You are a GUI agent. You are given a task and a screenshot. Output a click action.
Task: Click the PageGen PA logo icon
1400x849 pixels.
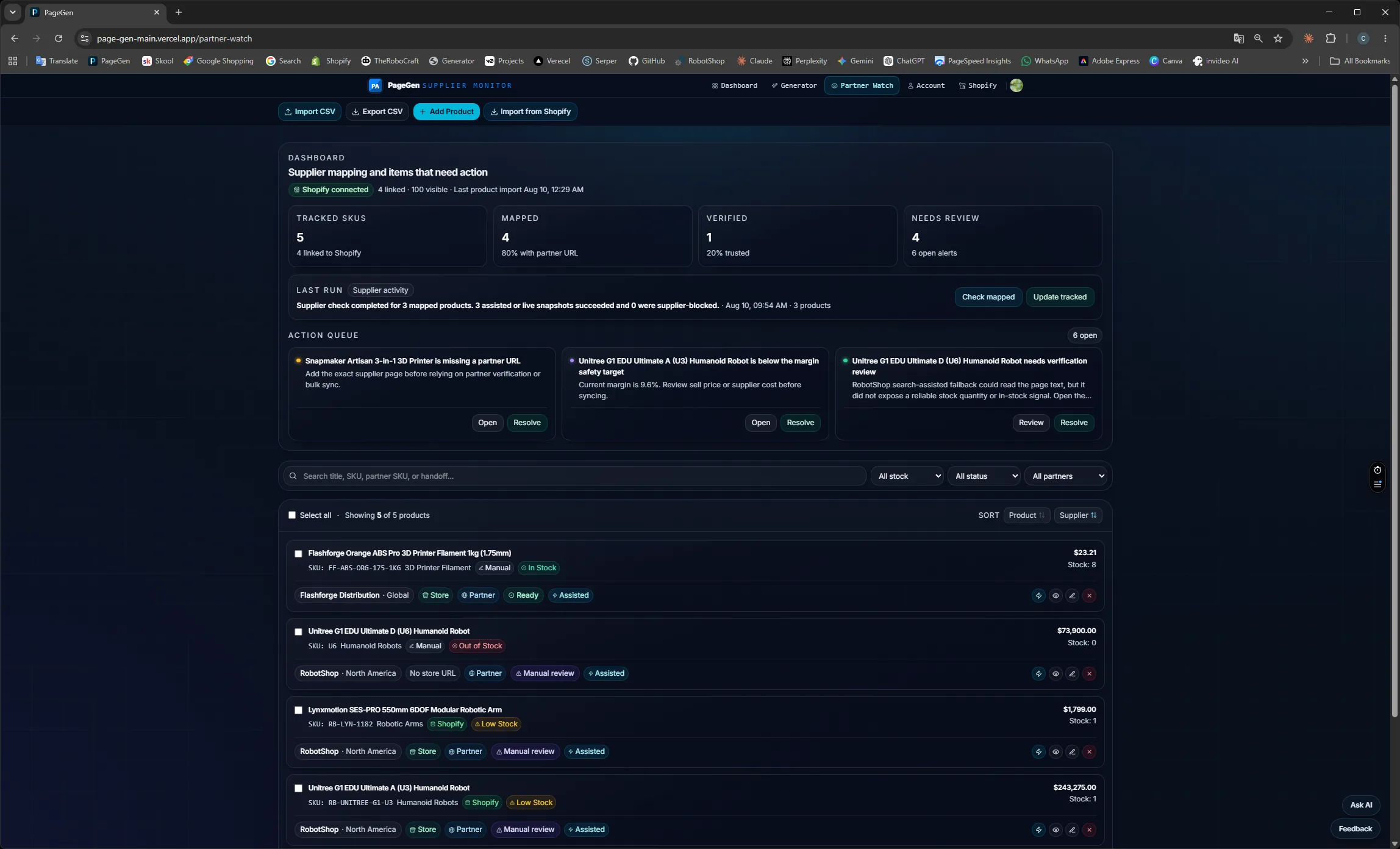tap(376, 85)
